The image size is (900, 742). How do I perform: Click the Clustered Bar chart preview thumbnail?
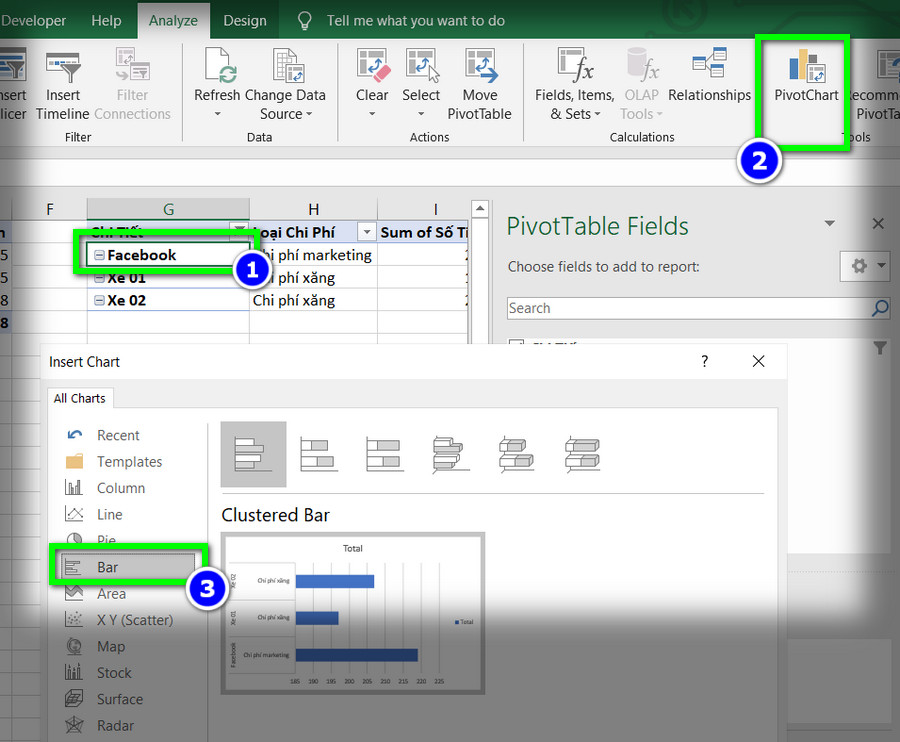pos(352,613)
